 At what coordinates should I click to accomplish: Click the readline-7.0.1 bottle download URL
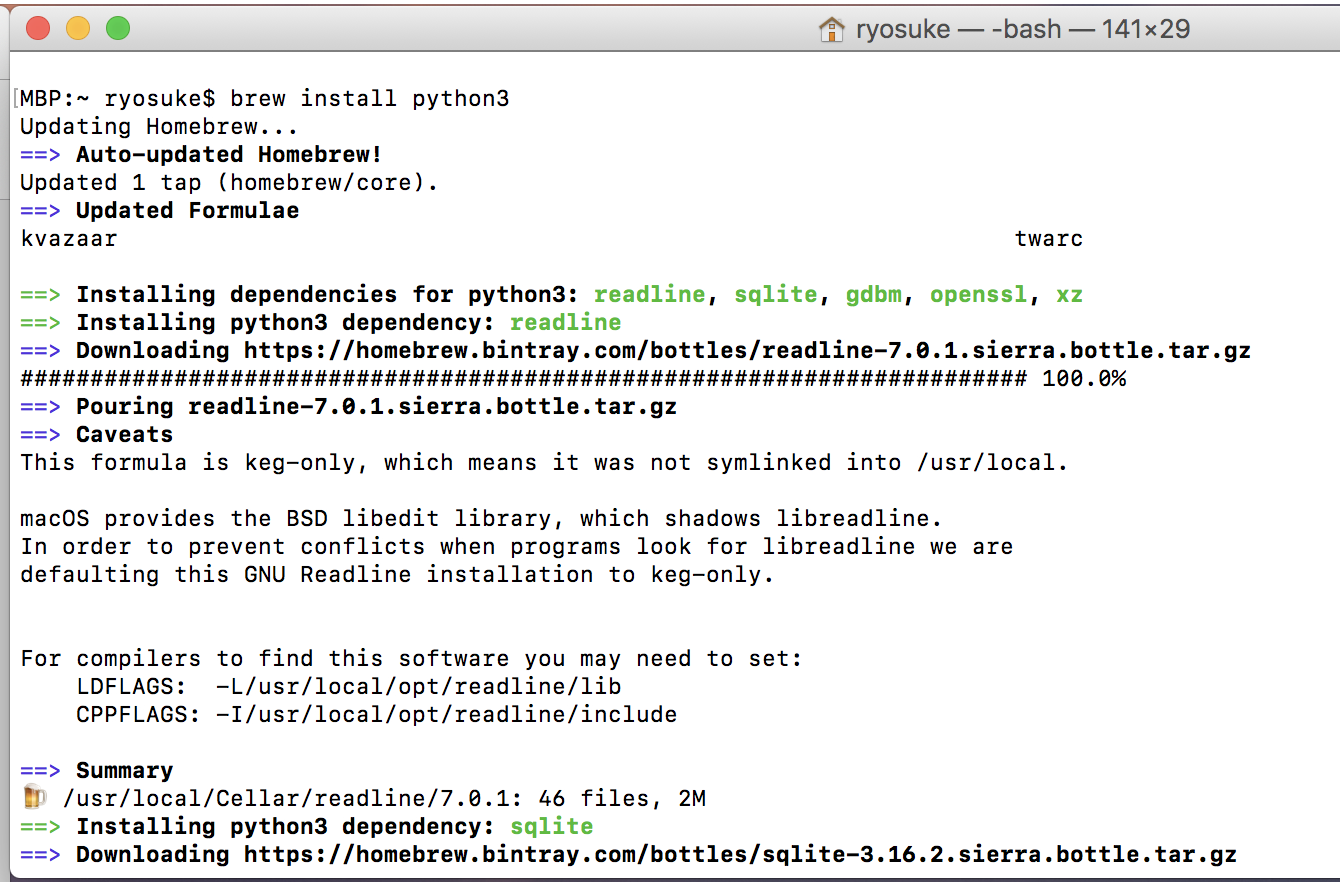pyautogui.click(x=747, y=351)
